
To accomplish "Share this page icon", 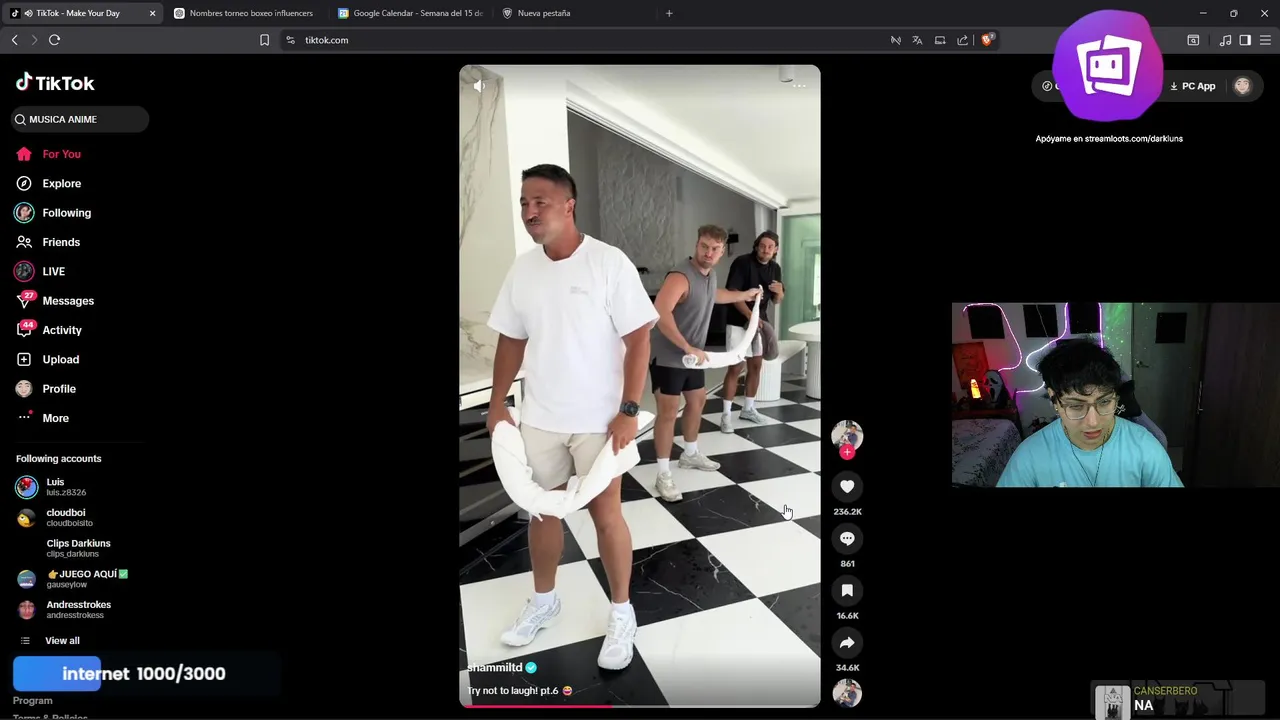I will tap(962, 40).
